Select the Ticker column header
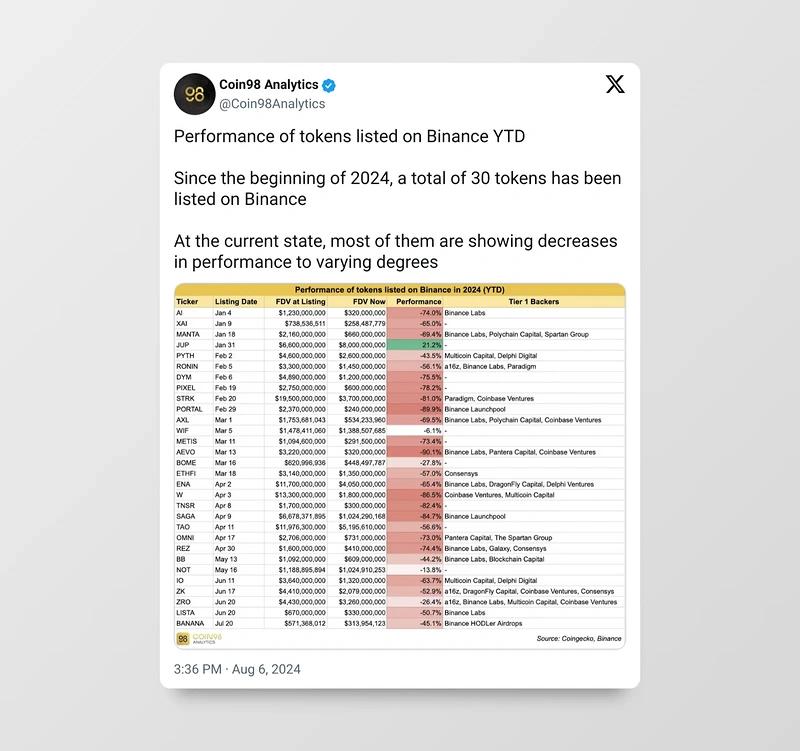This screenshot has height=751, width=800. (x=188, y=301)
